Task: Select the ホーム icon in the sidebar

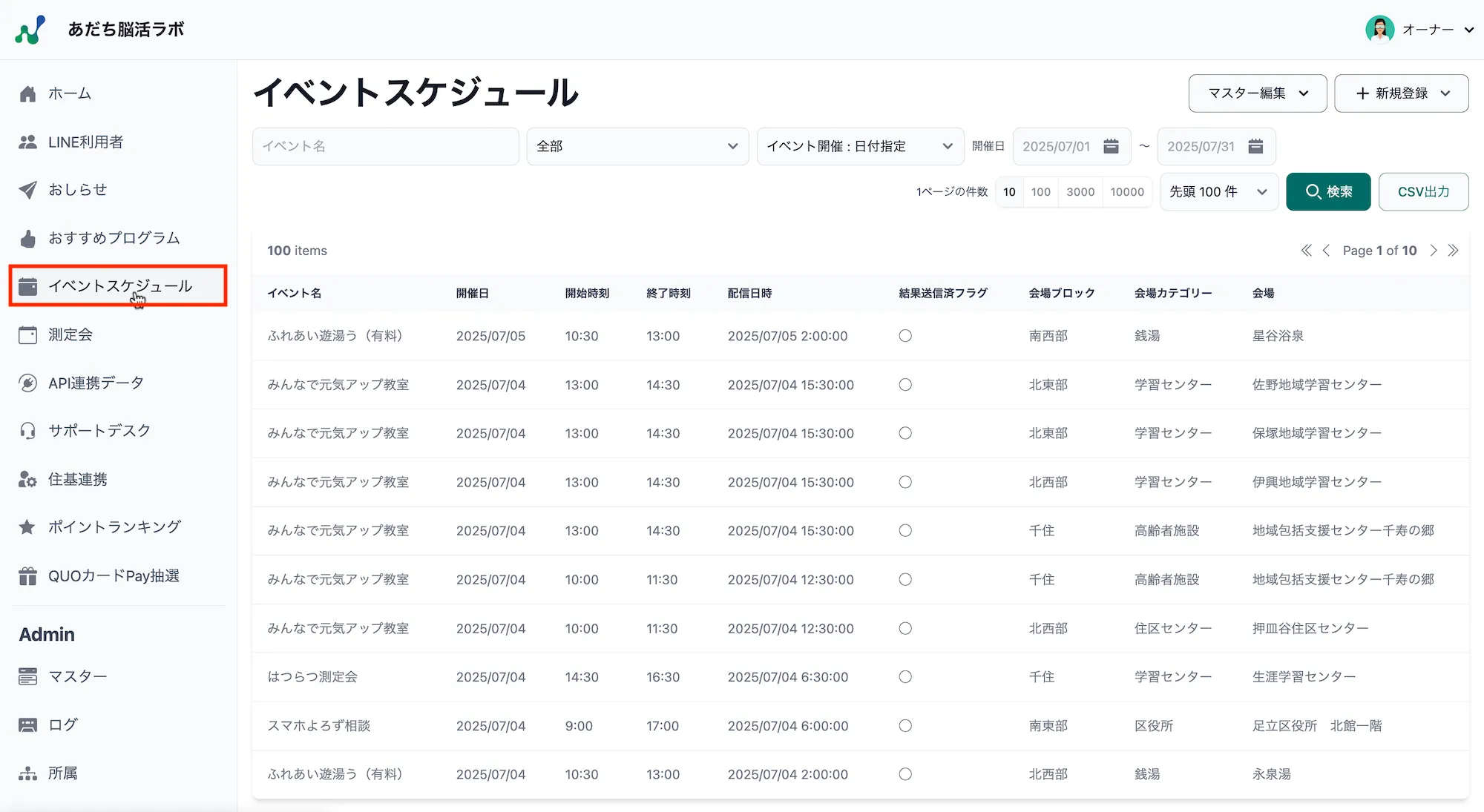Action: click(27, 93)
